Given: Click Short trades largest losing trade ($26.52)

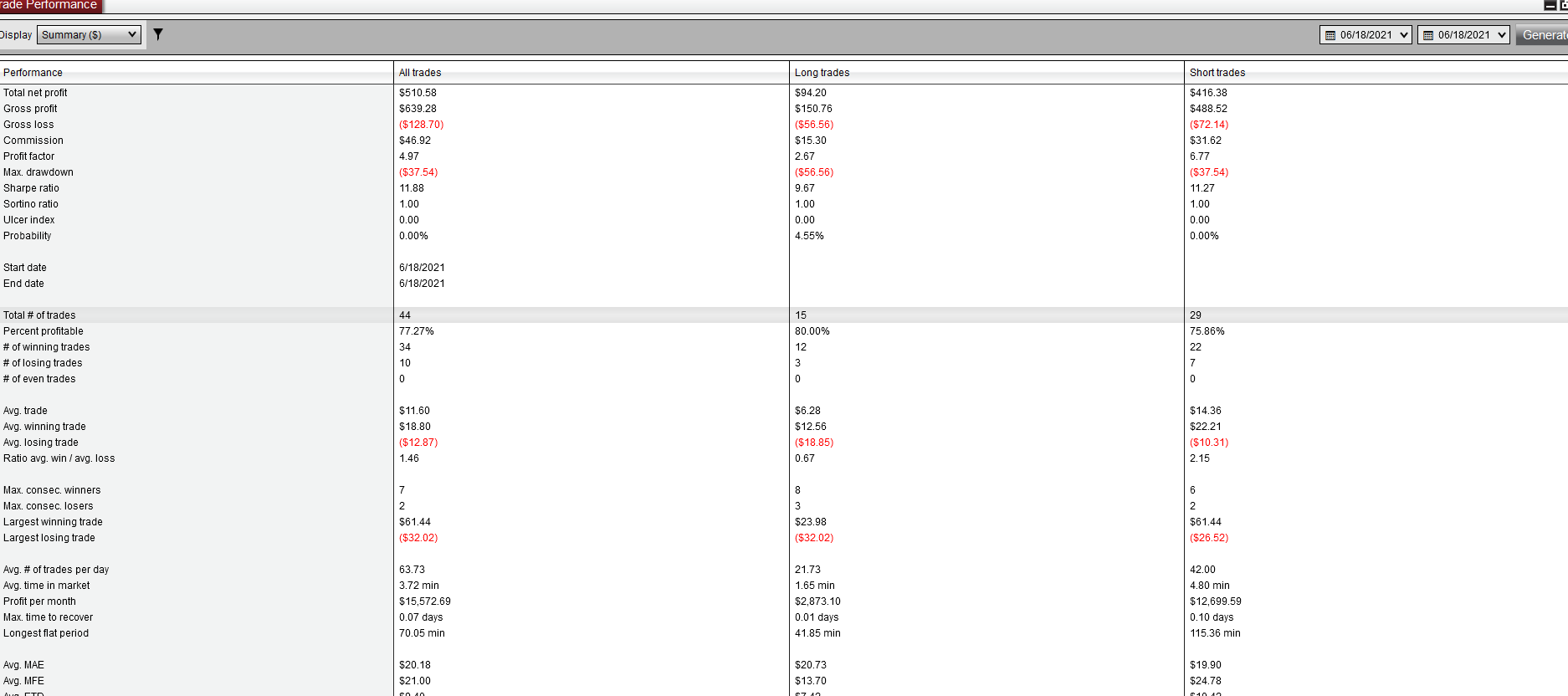Looking at the screenshot, I should (x=1209, y=538).
